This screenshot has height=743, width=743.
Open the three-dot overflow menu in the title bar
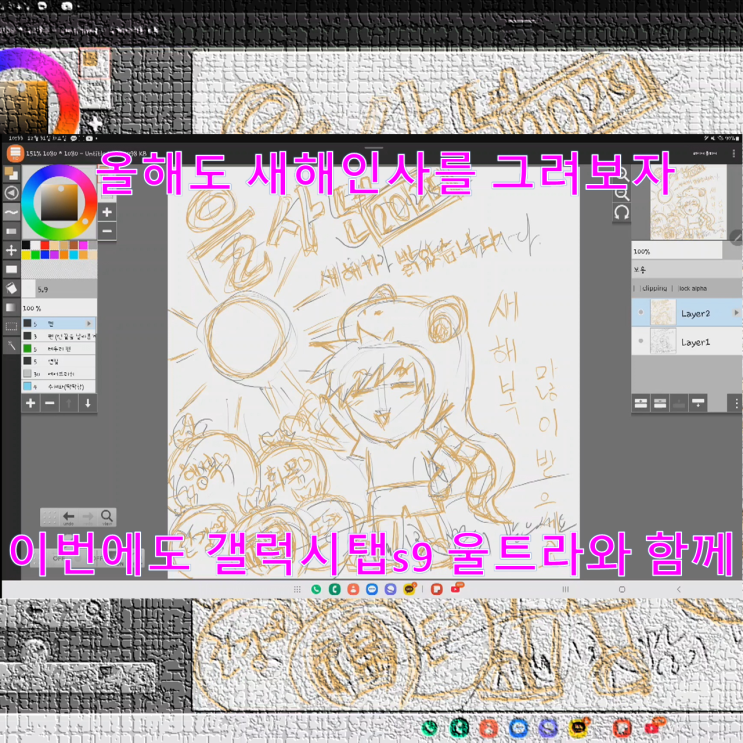tap(734, 154)
